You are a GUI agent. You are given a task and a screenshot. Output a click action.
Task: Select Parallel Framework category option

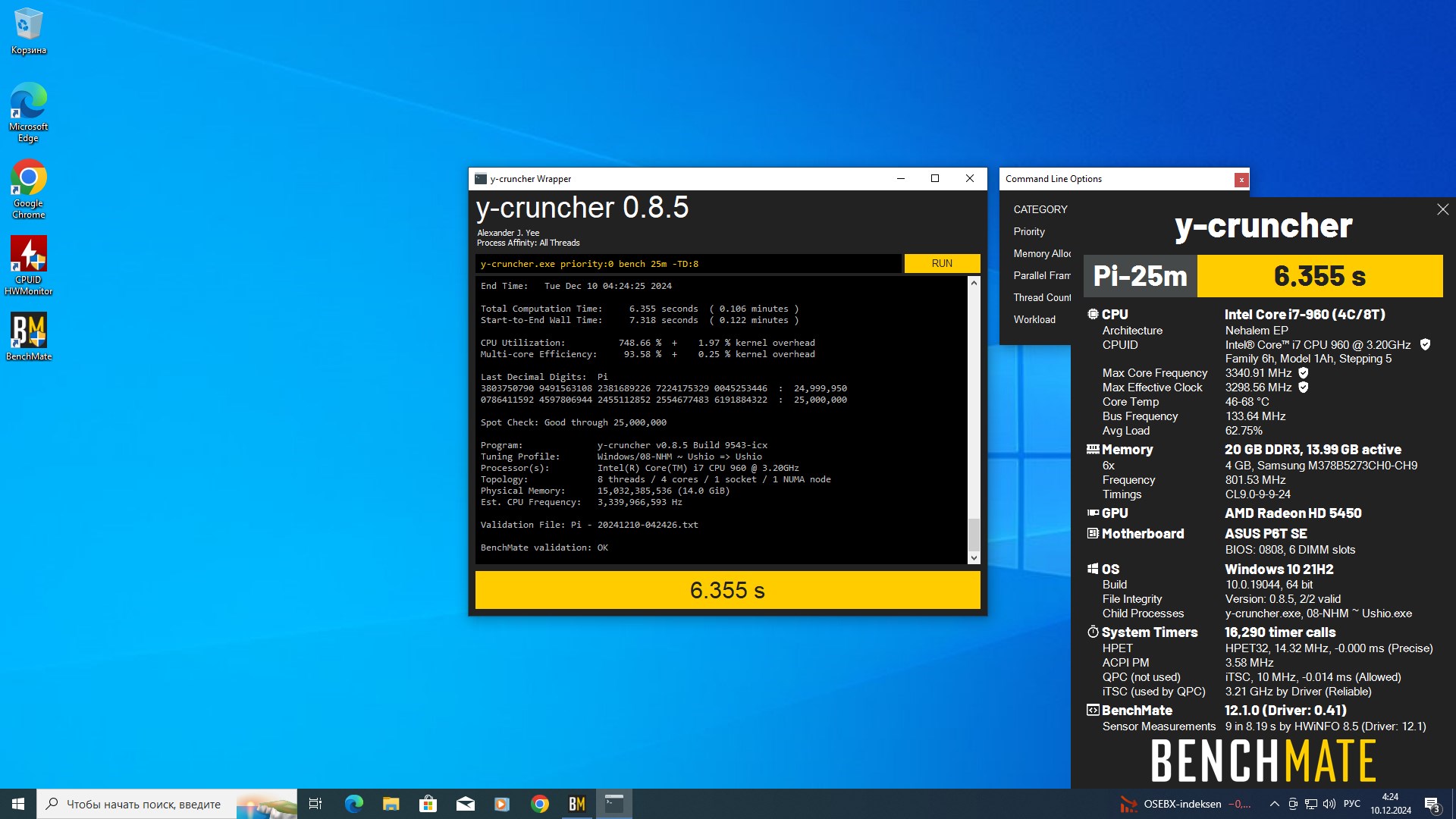(x=1042, y=276)
